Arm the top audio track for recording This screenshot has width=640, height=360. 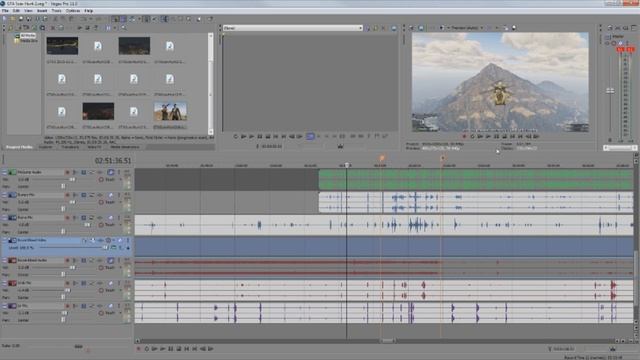click(67, 172)
